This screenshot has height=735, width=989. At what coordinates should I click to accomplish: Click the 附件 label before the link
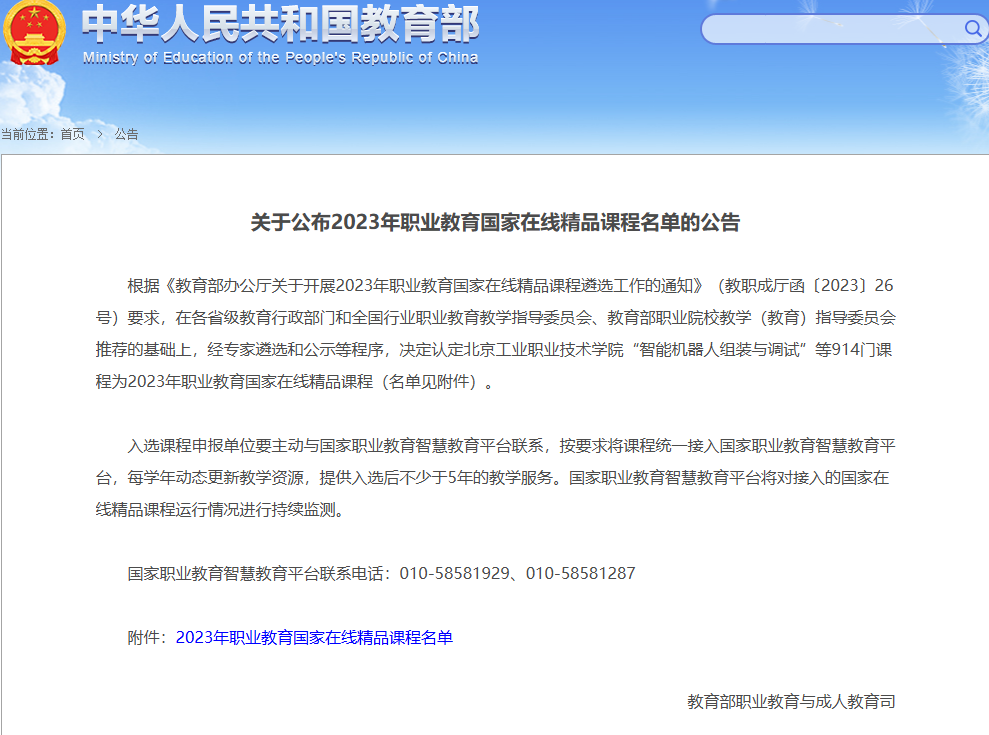(147, 637)
